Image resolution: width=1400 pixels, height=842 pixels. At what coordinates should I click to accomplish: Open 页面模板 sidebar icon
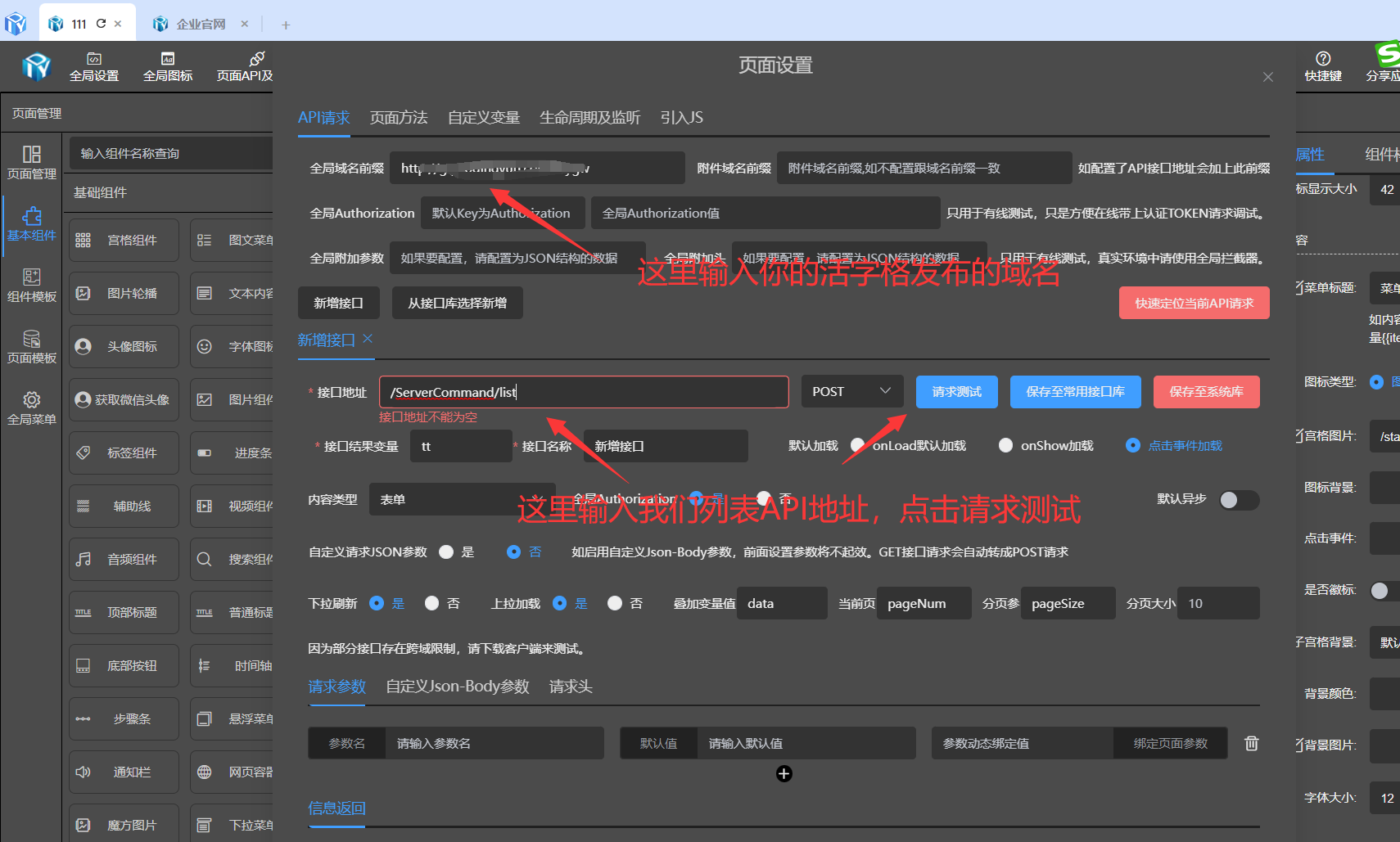tap(31, 346)
